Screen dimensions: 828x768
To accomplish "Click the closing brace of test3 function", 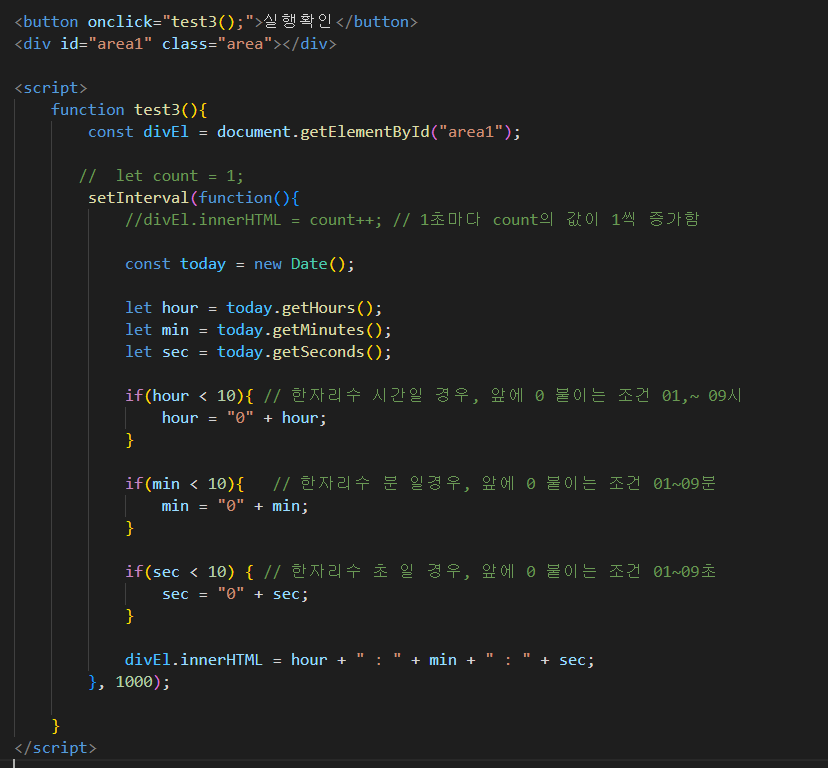I will (55, 726).
